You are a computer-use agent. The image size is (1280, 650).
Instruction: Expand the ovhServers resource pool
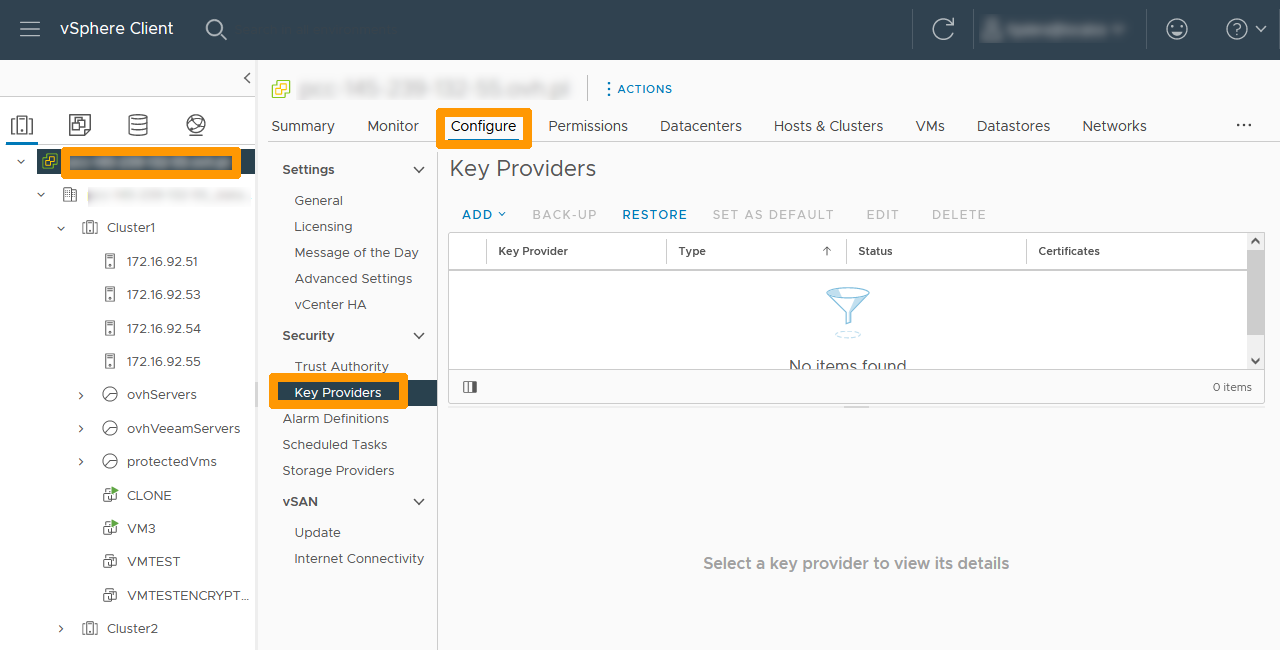point(81,395)
